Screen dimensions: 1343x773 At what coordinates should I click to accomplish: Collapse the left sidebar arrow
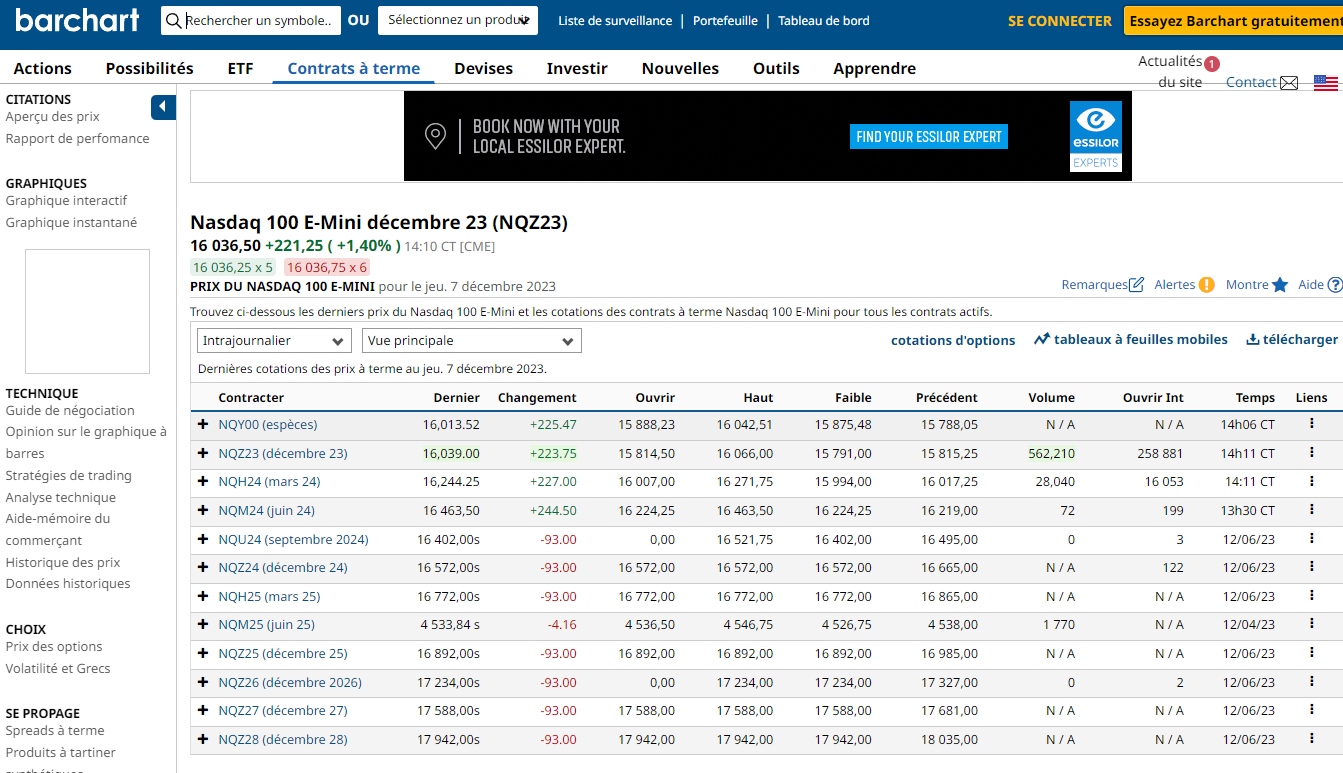click(163, 107)
